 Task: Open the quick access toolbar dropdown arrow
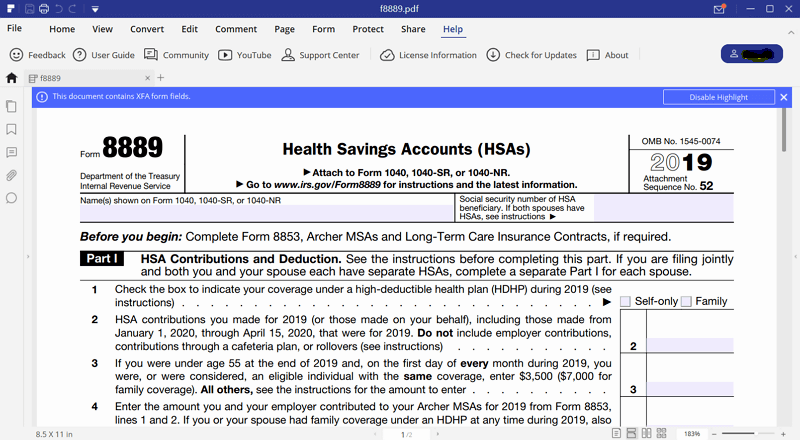94,9
